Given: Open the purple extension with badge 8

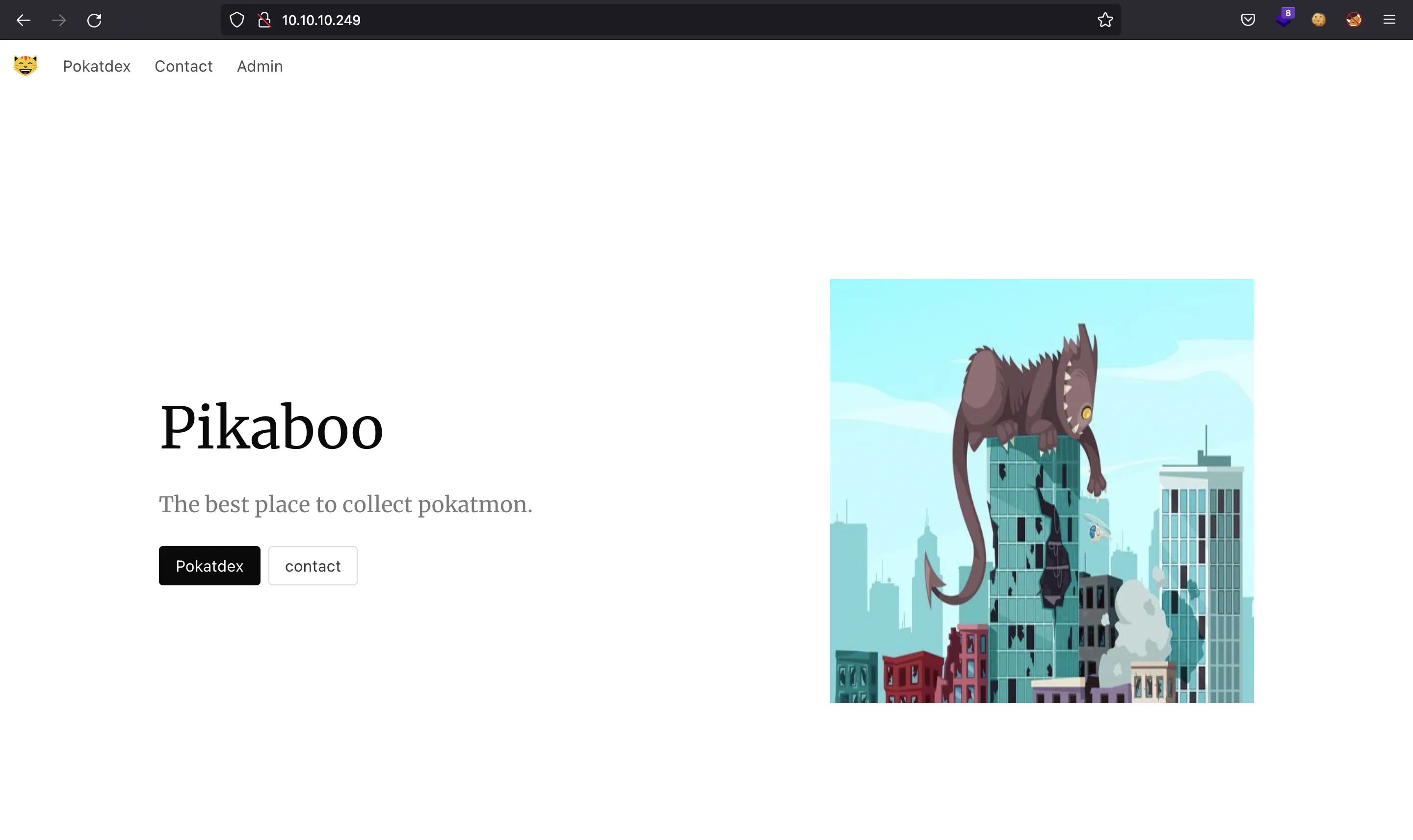Looking at the screenshot, I should 1284,18.
